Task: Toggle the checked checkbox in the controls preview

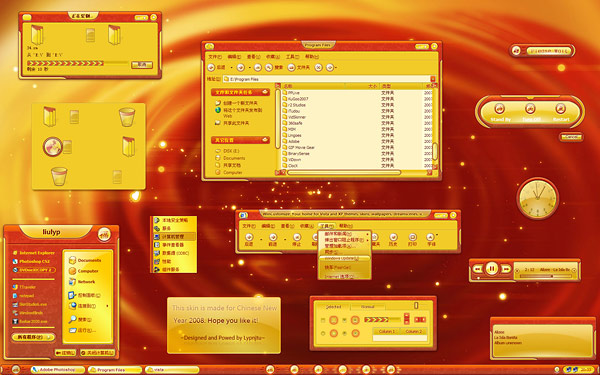Action: (344, 320)
